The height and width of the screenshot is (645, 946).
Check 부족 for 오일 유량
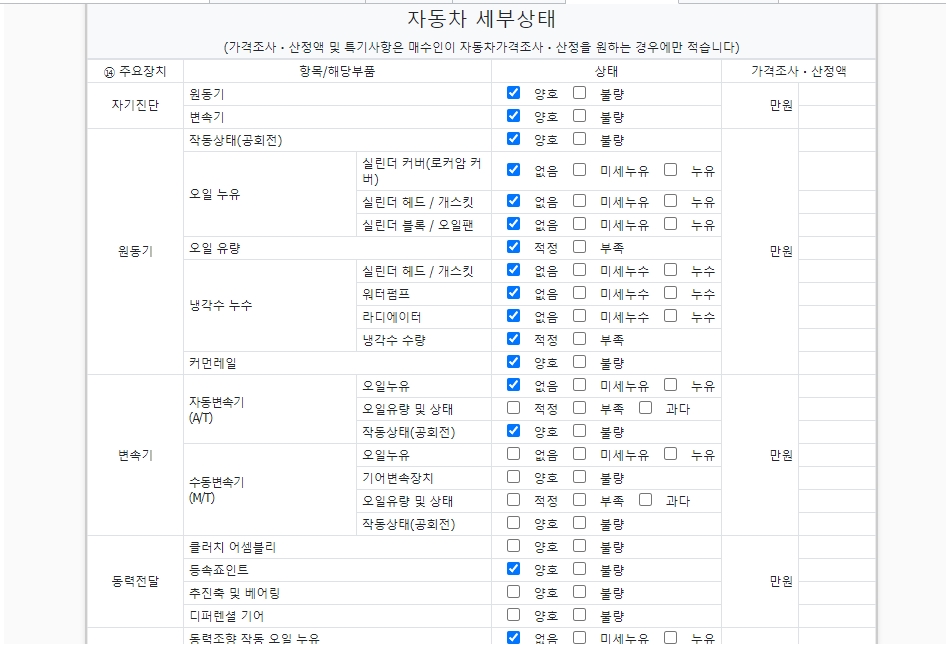click(x=579, y=247)
